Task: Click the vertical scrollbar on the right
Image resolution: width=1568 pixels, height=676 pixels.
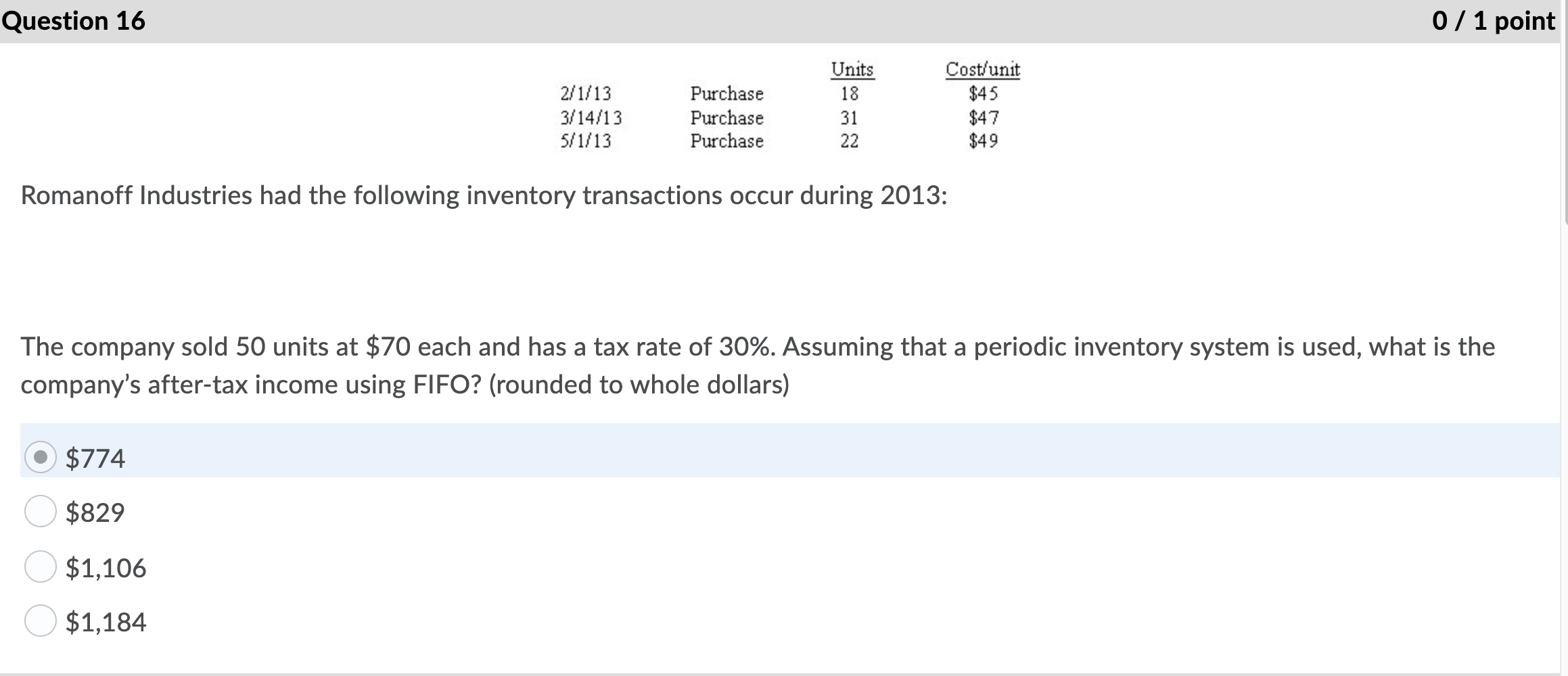Action: (x=1561, y=338)
